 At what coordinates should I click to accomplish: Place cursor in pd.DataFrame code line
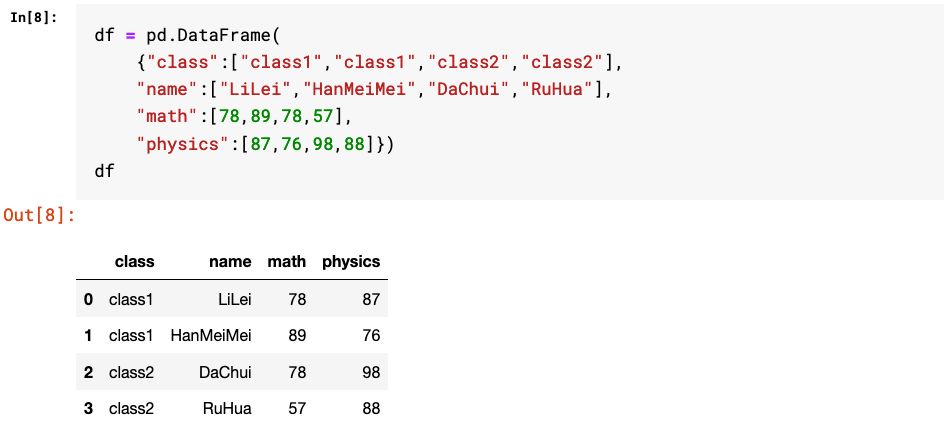tap(187, 35)
